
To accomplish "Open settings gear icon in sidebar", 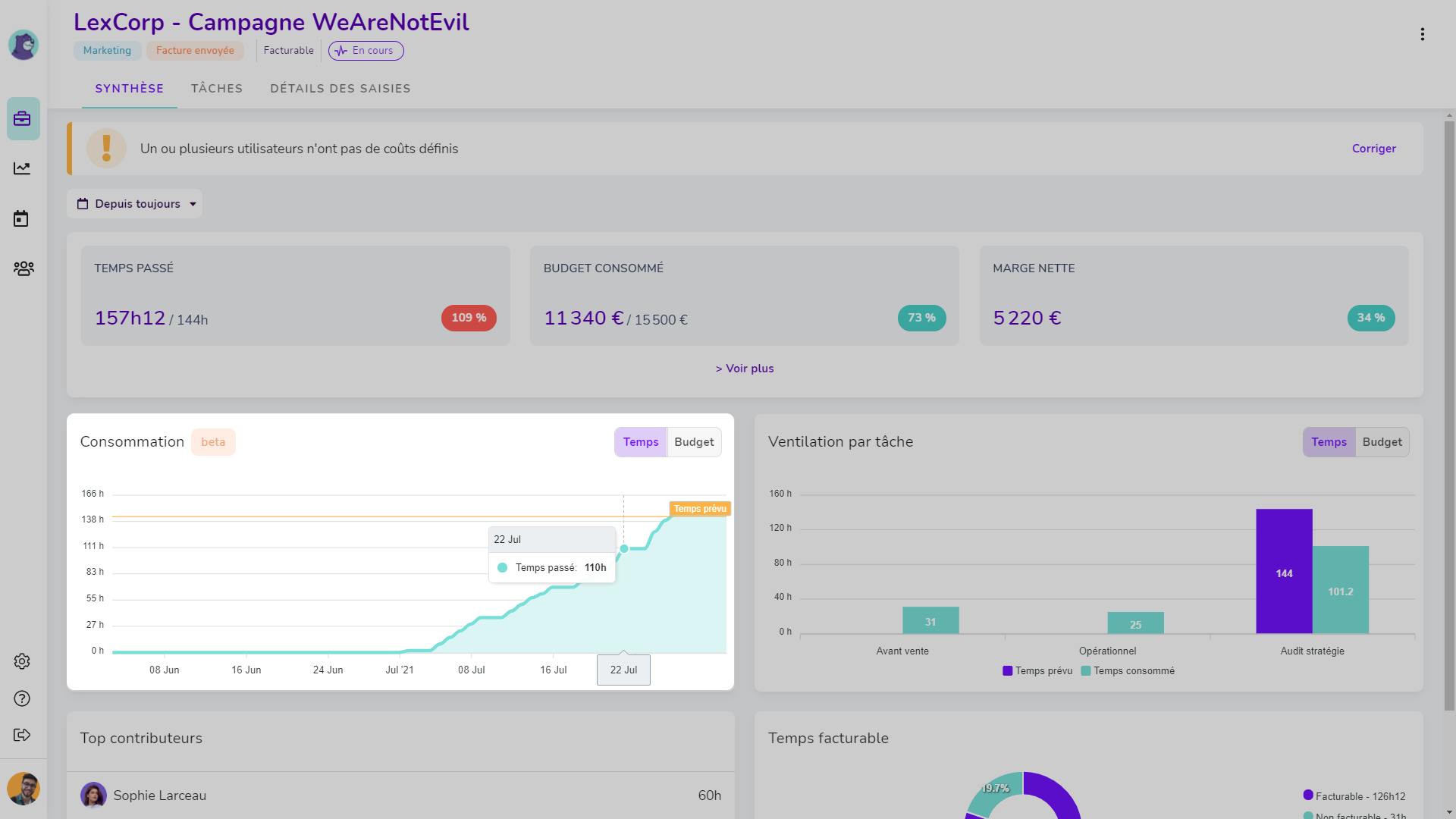I will pyautogui.click(x=22, y=661).
